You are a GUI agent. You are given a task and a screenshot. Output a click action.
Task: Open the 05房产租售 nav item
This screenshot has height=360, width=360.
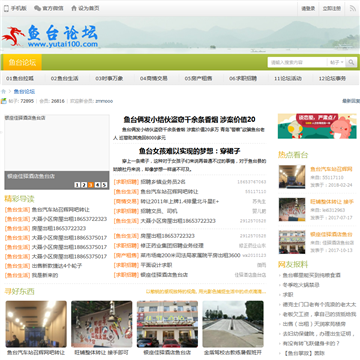coord(198,79)
